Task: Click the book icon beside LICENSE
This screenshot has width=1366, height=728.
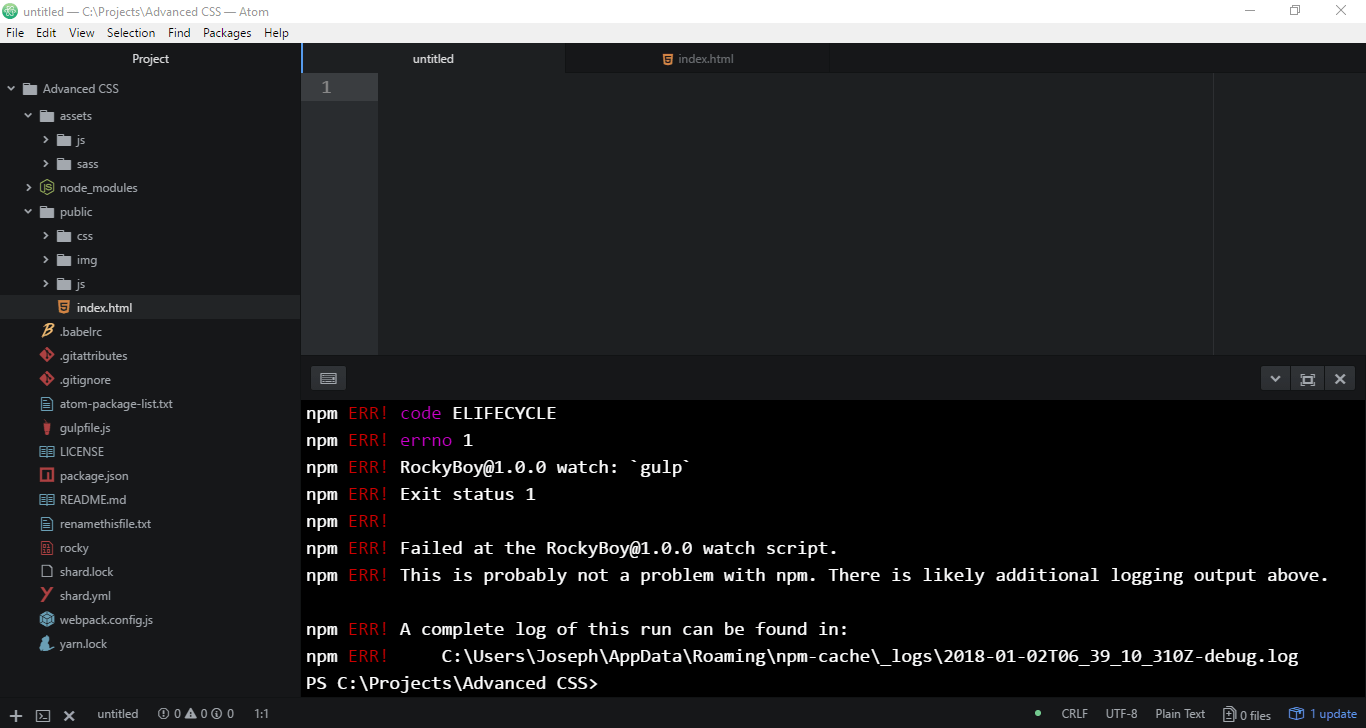Action: (46, 452)
